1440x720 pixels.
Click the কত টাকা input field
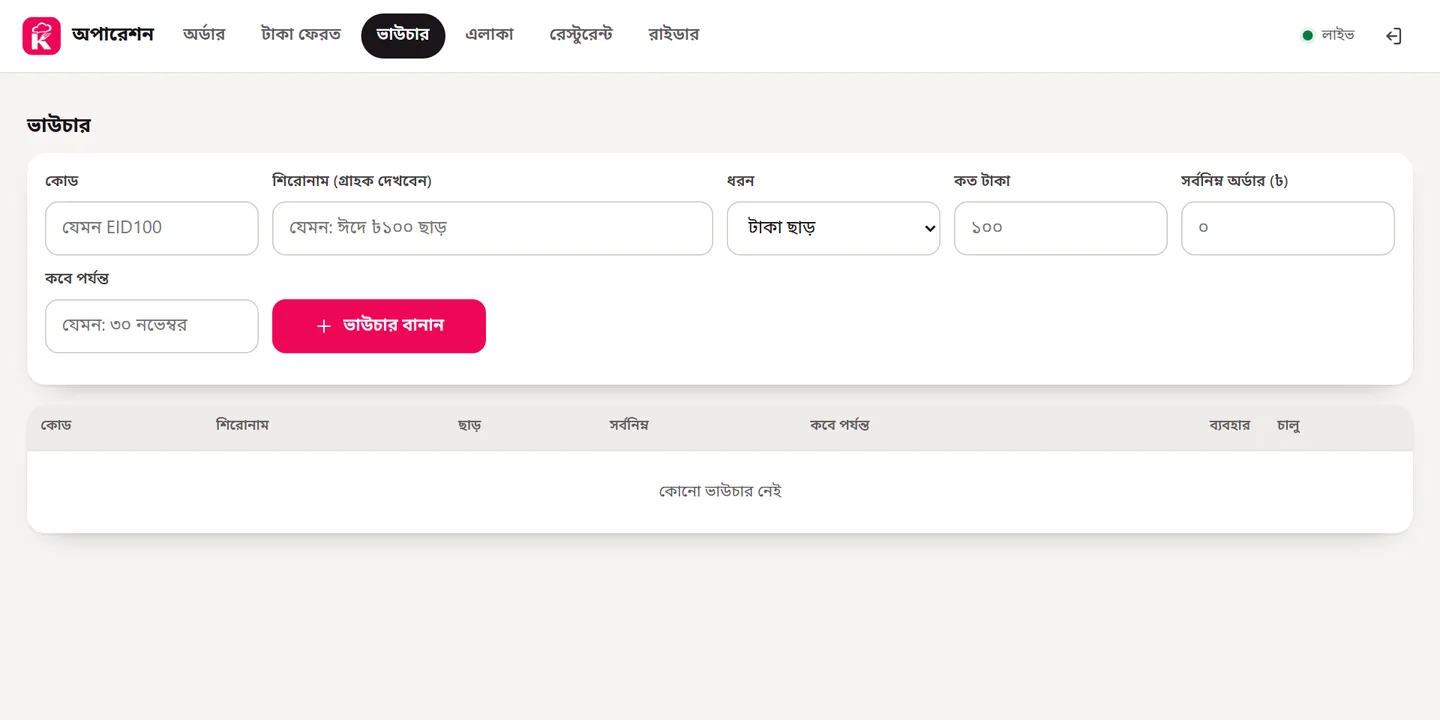(1060, 228)
